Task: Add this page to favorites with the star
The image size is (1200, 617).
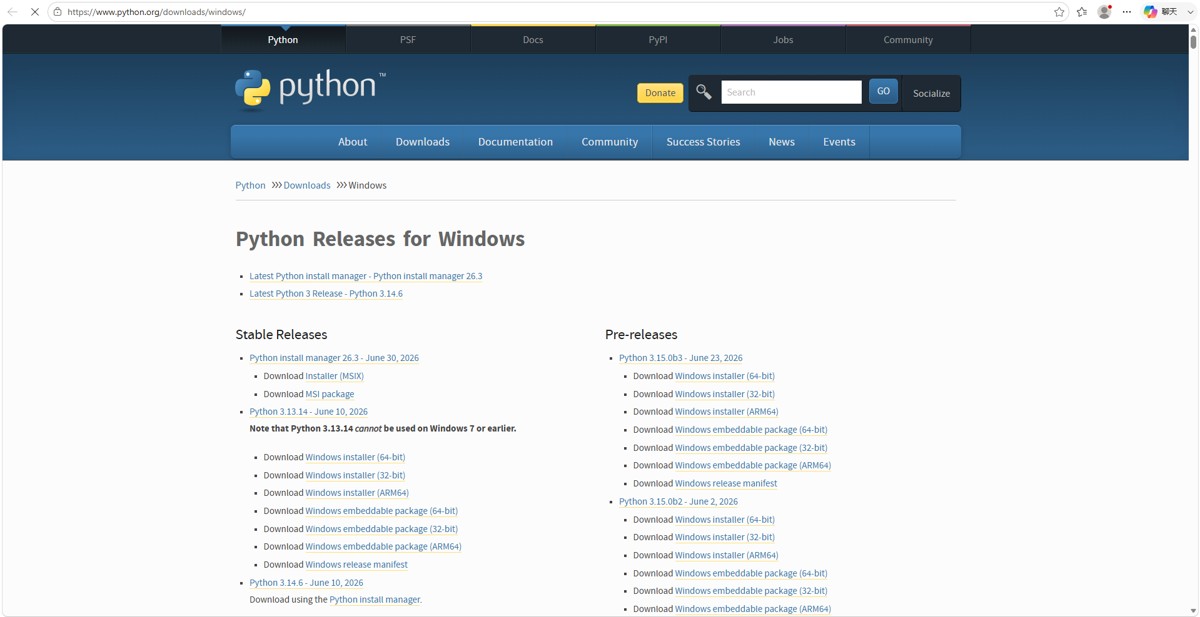Action: point(1059,12)
